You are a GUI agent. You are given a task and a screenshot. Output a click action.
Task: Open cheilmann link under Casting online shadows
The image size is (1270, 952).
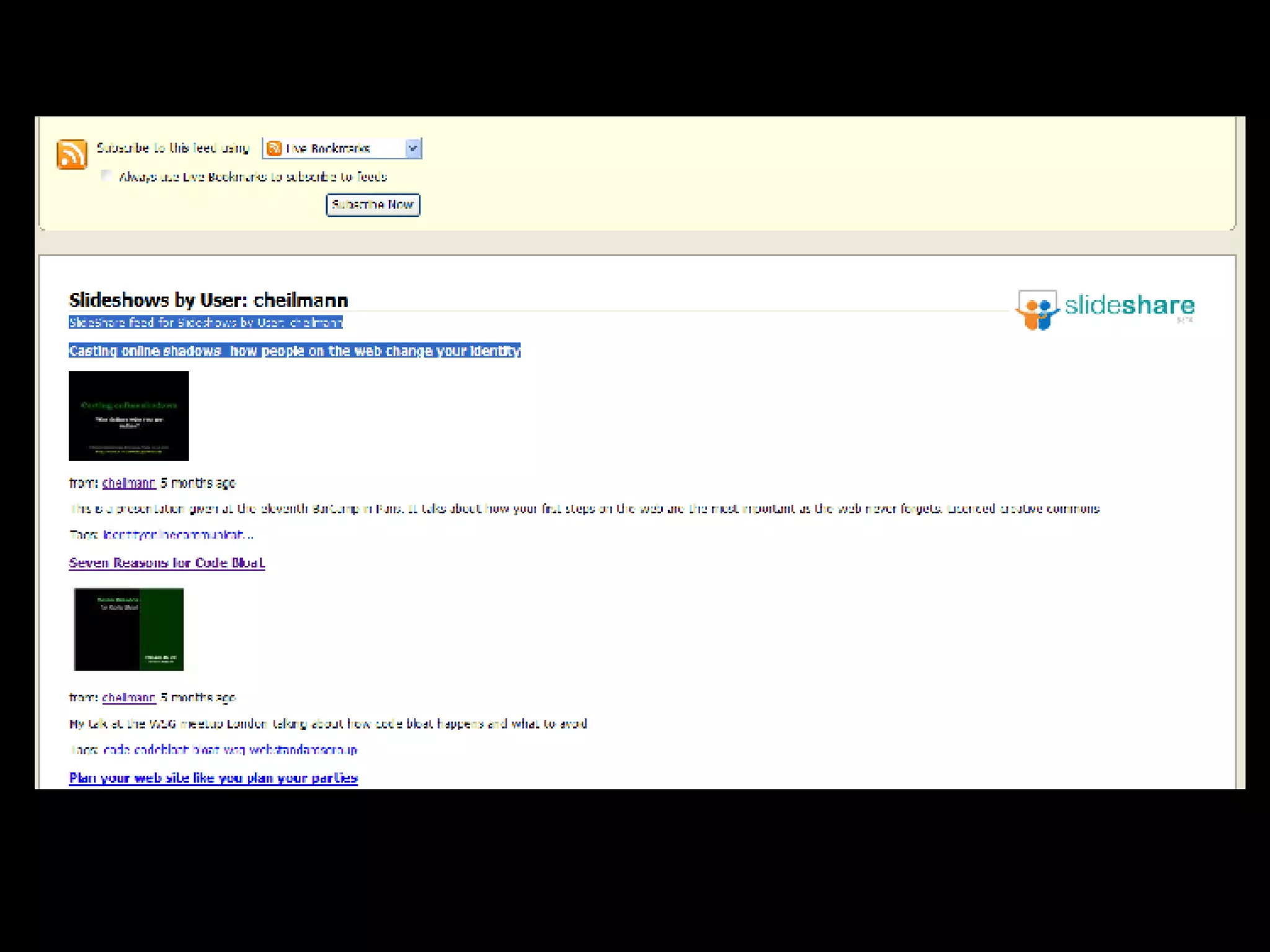pos(128,483)
